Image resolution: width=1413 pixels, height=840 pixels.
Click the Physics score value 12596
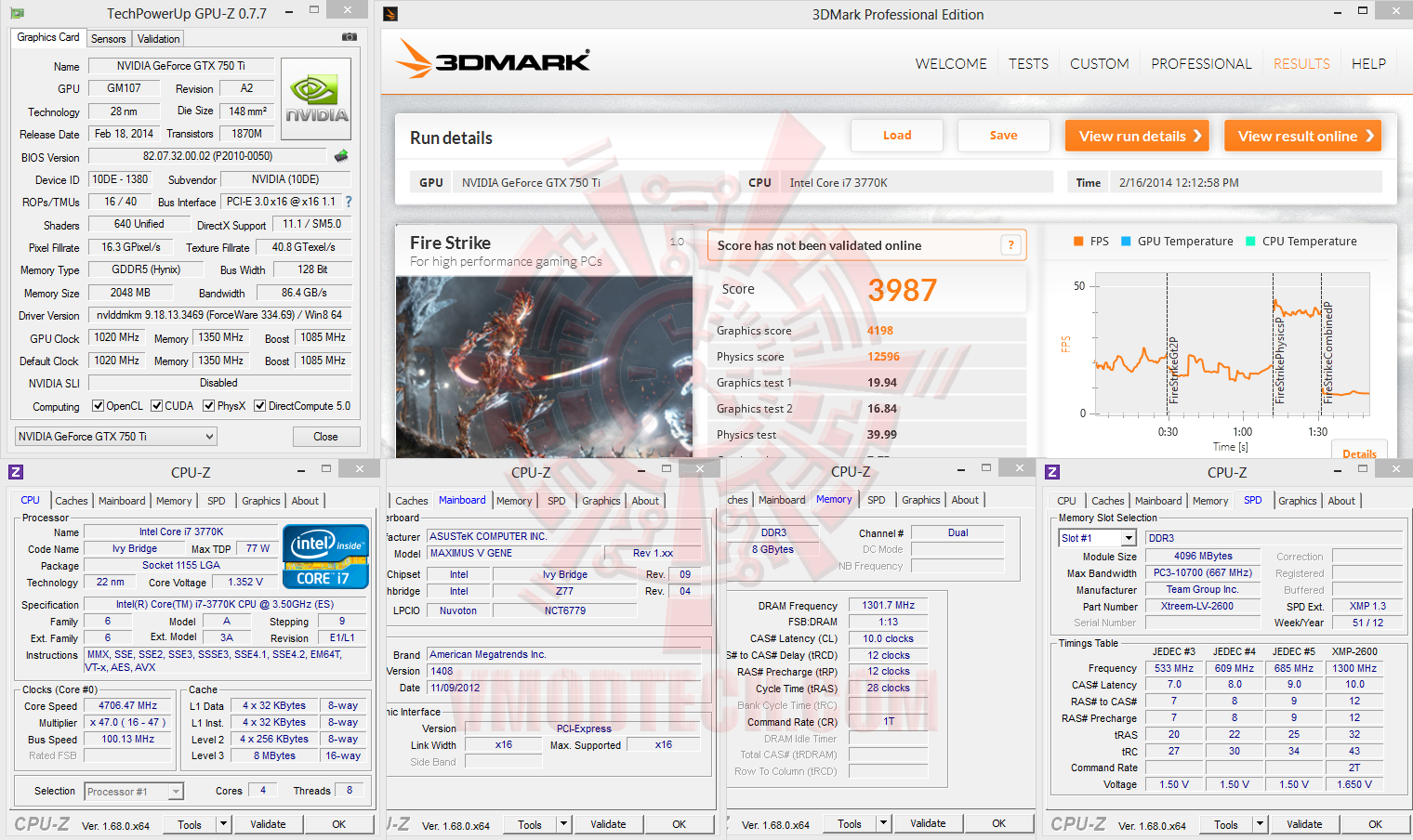883,357
